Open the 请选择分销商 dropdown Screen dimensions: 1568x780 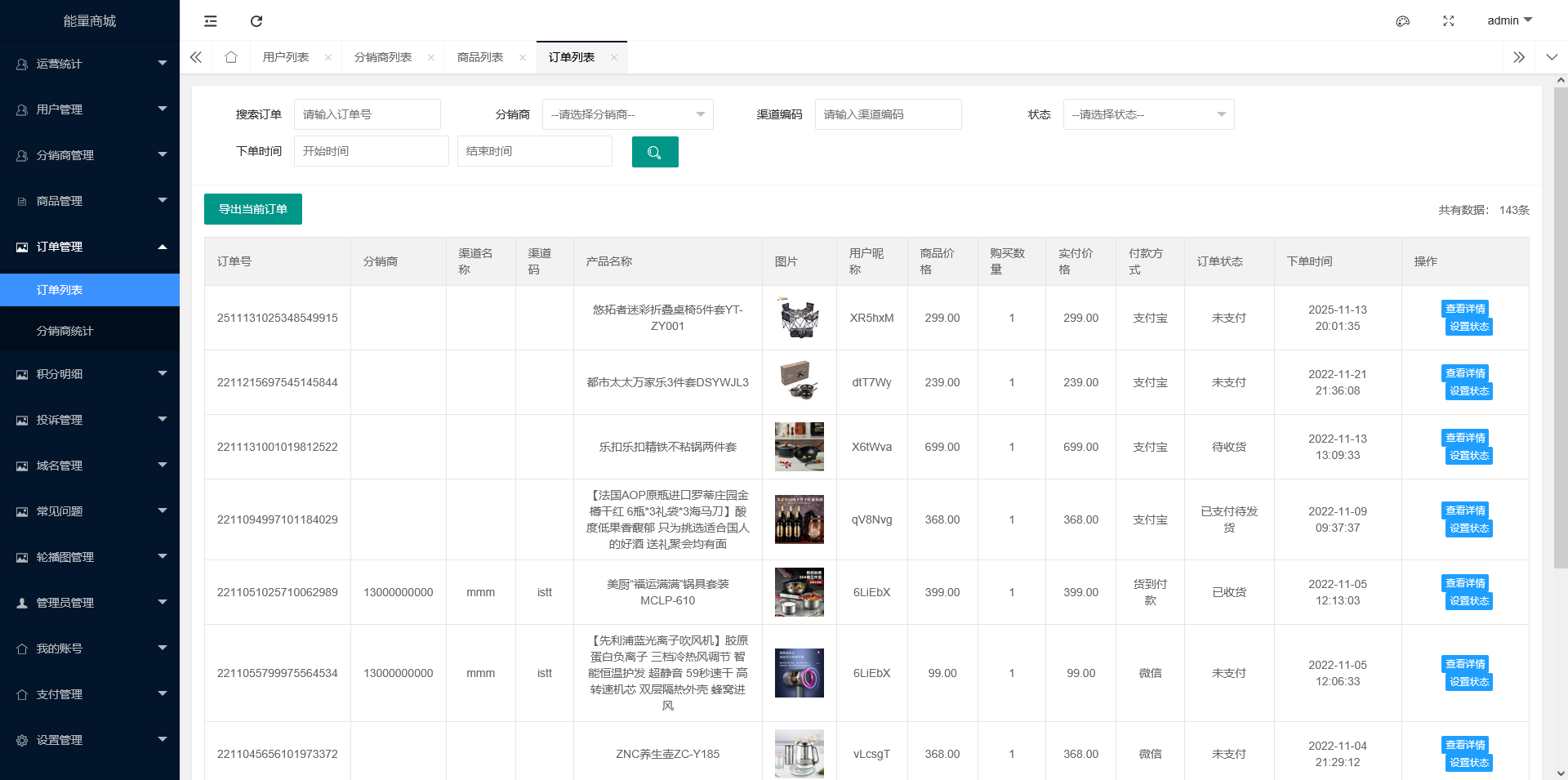[x=628, y=114]
